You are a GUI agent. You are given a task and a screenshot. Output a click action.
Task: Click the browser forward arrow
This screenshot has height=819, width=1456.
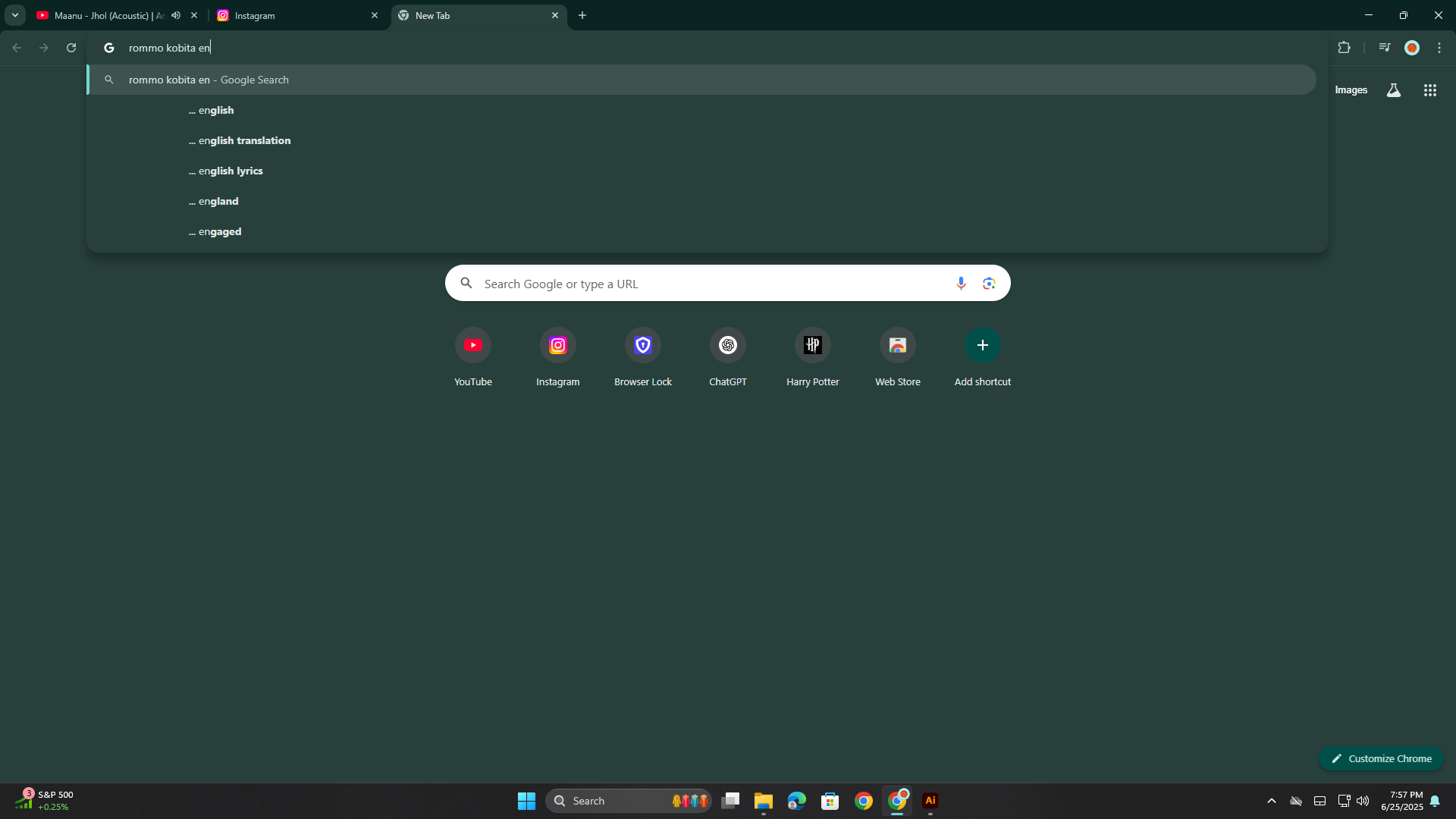[x=44, y=48]
